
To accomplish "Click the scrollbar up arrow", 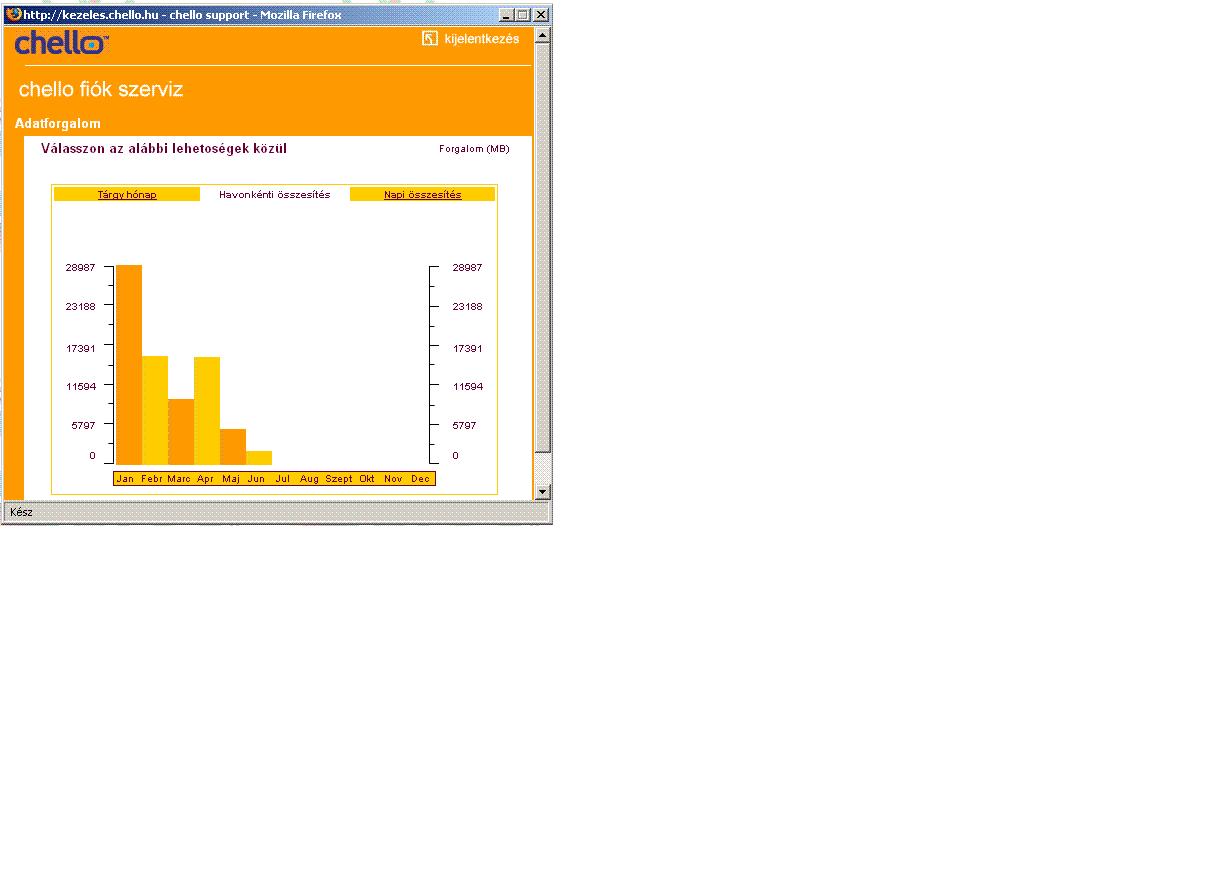I will click(542, 36).
